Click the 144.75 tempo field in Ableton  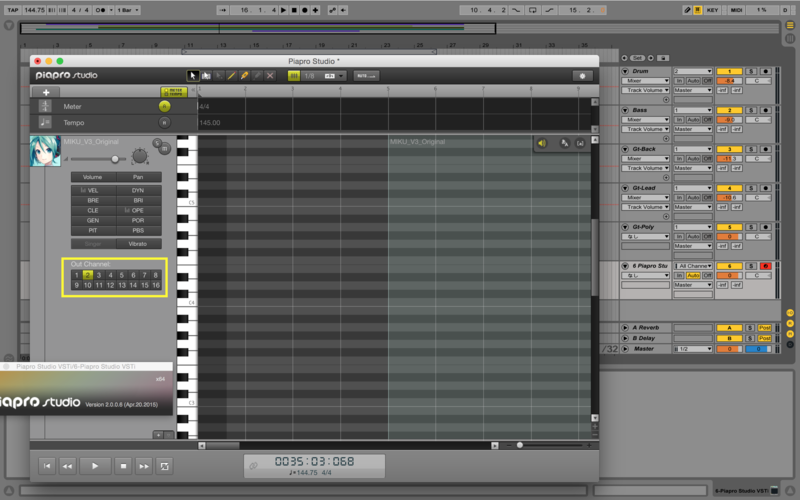pos(34,10)
